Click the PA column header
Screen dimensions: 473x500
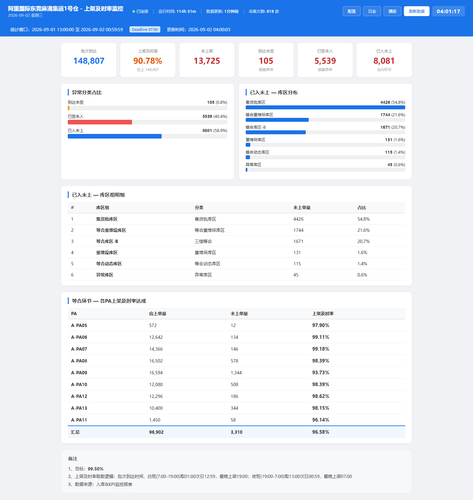tap(74, 314)
